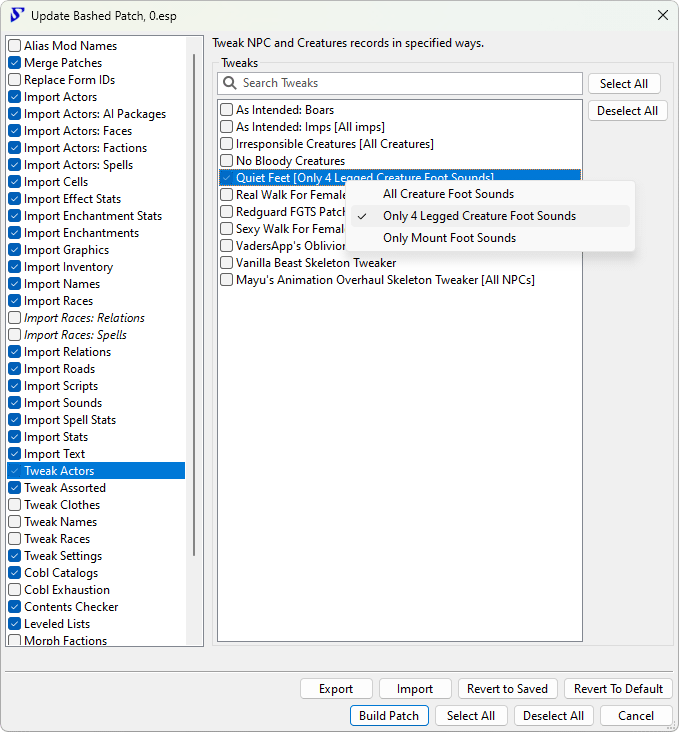Enable Replace Form IDs checkbox
This screenshot has height=732, width=679.
coord(15,80)
